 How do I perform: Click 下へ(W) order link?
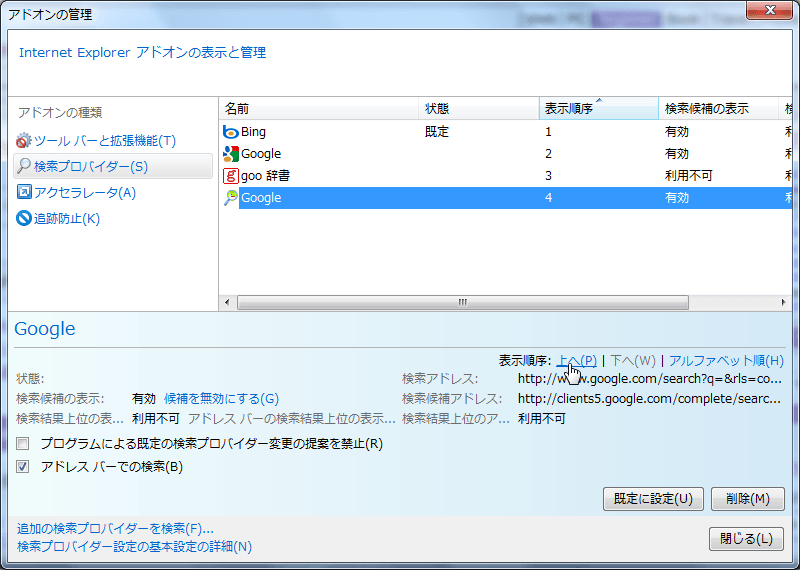633,361
